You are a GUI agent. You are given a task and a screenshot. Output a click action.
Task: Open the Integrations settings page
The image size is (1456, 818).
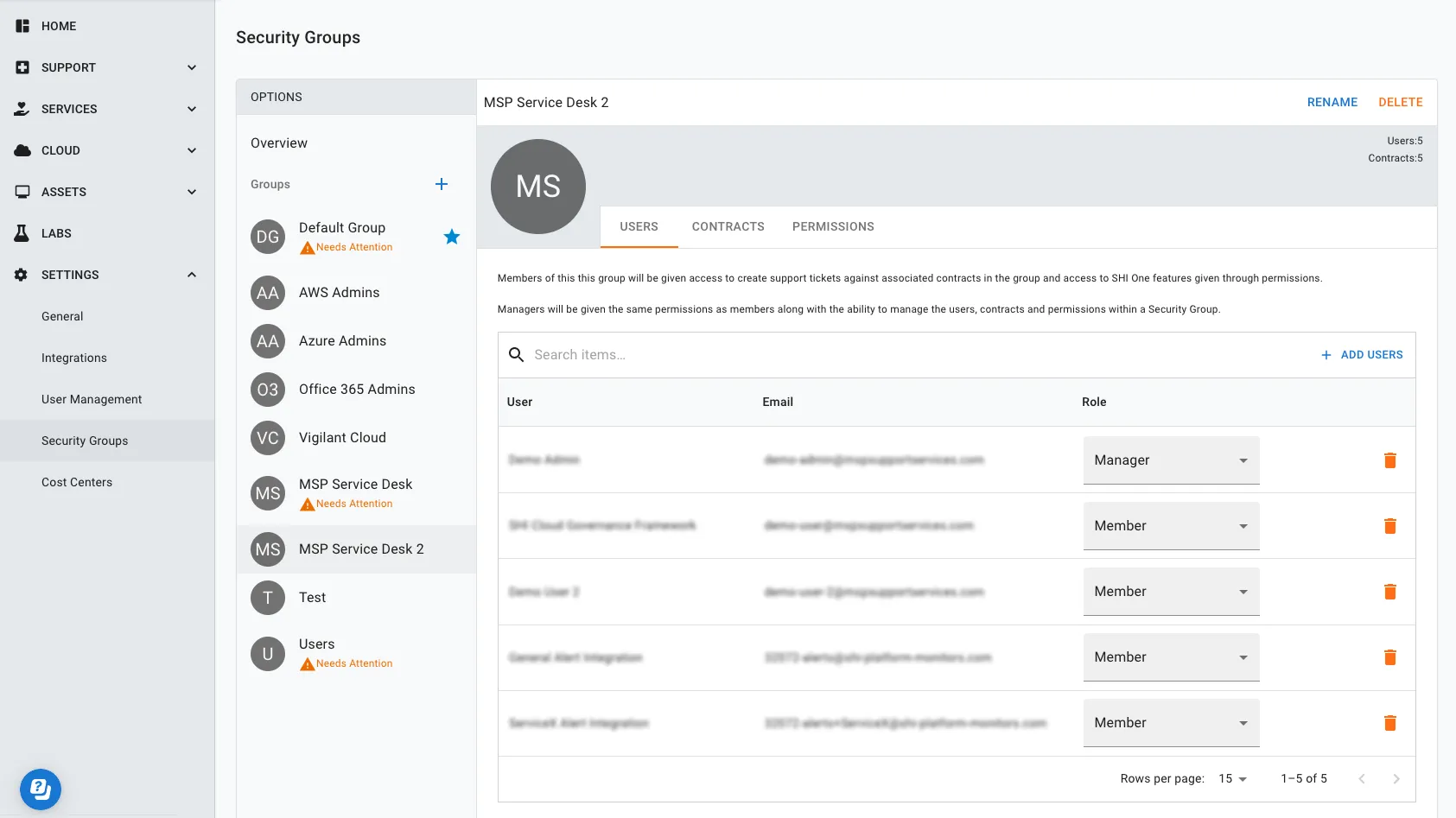[x=74, y=358]
